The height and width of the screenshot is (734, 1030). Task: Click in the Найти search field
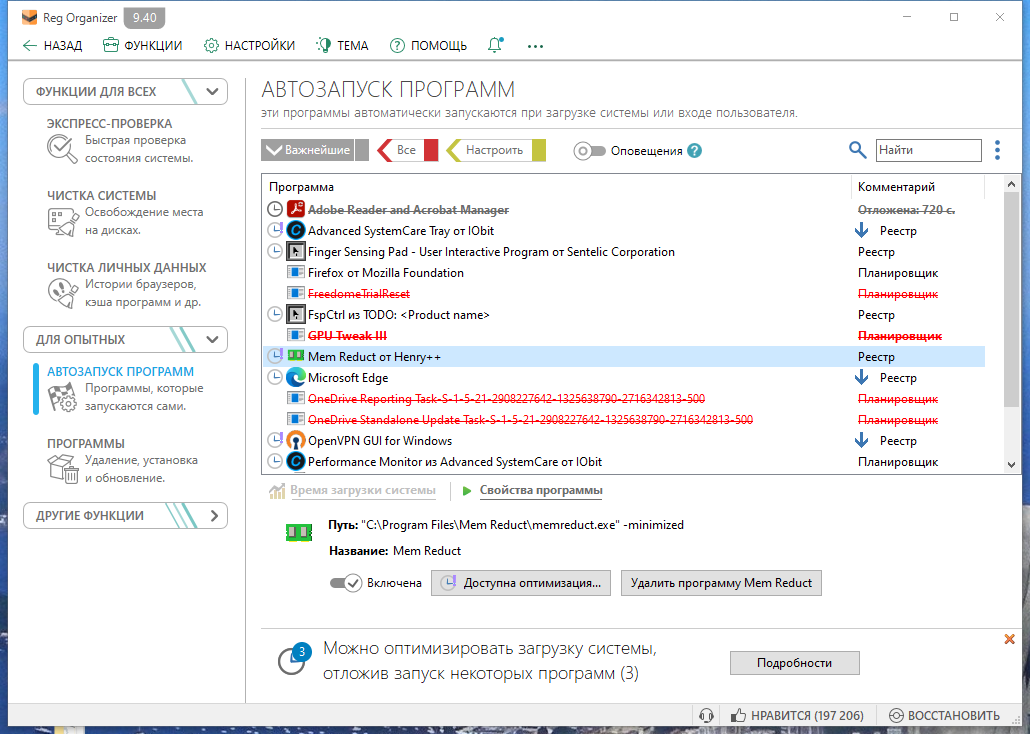click(x=928, y=150)
